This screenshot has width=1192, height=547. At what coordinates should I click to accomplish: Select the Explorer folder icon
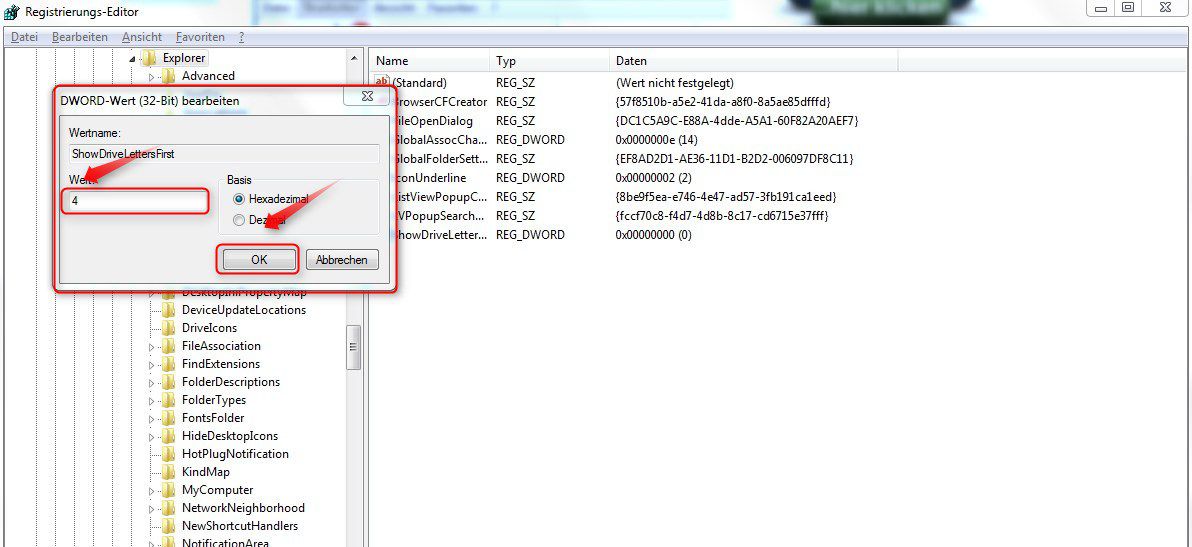tap(150, 58)
